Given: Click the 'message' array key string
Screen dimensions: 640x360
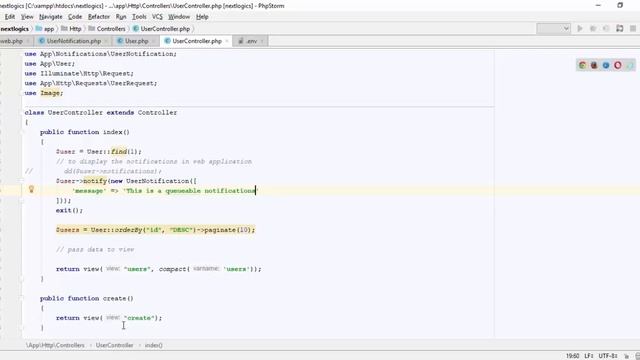Looking at the screenshot, I should pos(89,191).
